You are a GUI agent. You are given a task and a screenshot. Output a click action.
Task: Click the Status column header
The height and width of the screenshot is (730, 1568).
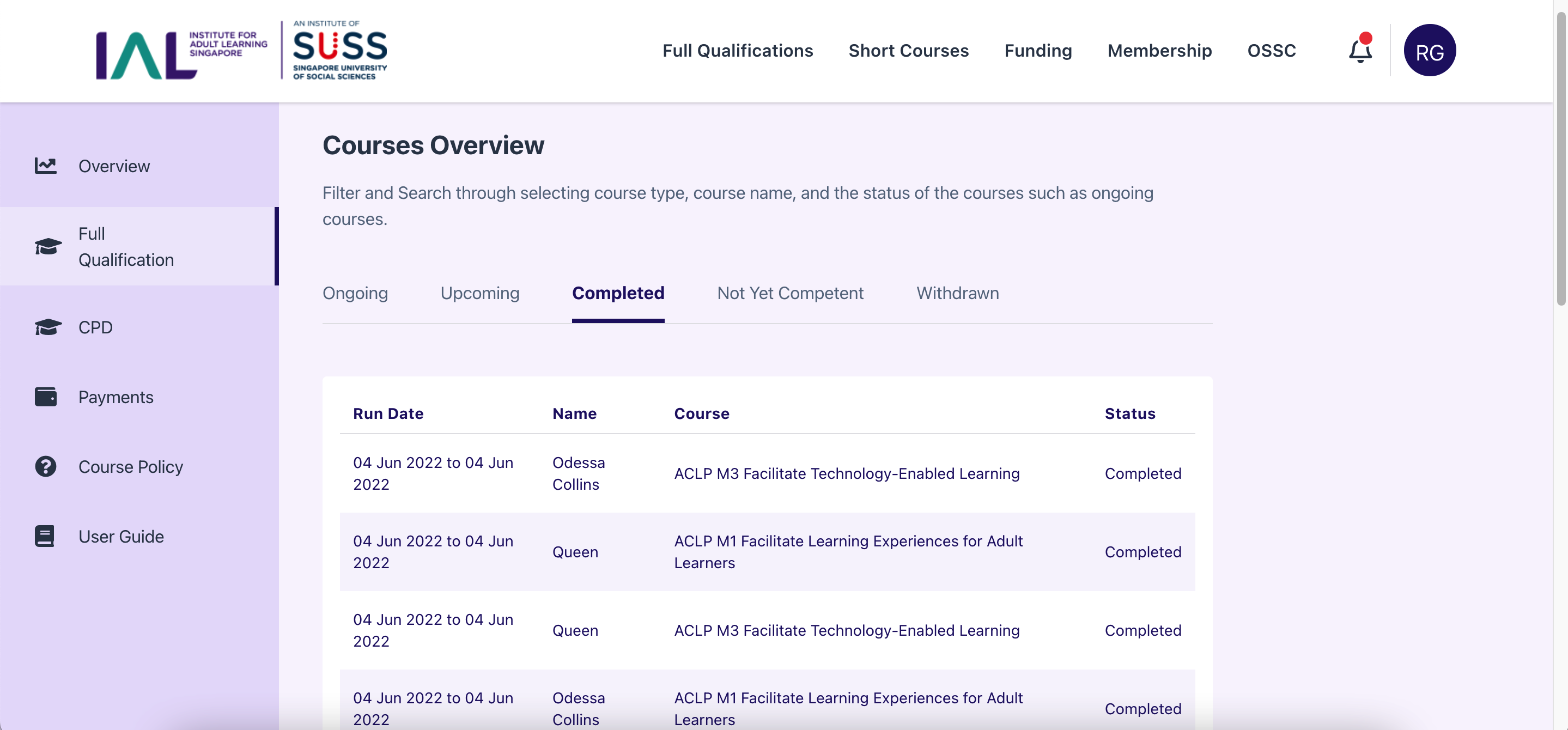click(x=1130, y=413)
